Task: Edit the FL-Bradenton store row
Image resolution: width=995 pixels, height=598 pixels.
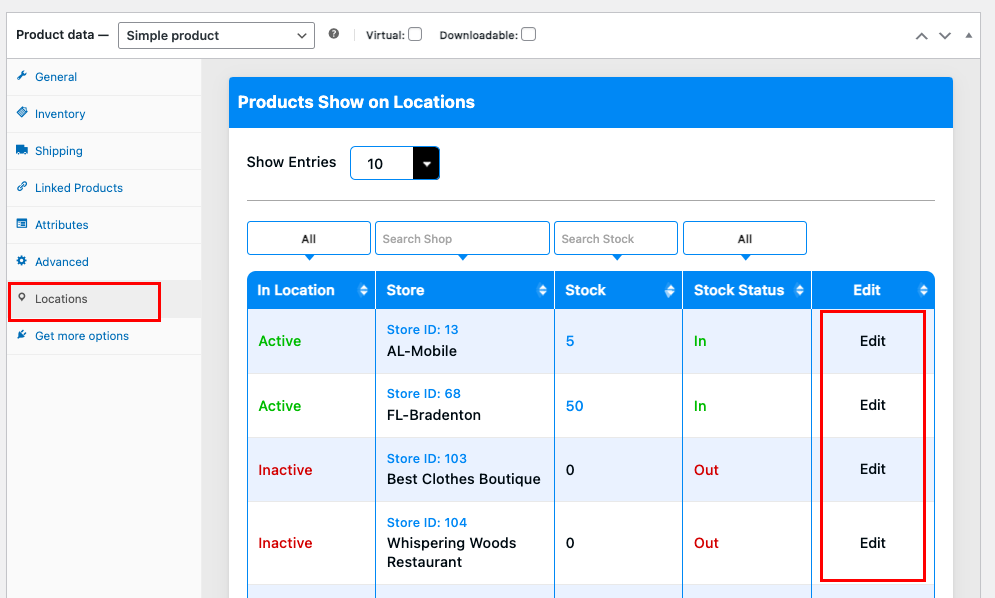Action: point(873,405)
